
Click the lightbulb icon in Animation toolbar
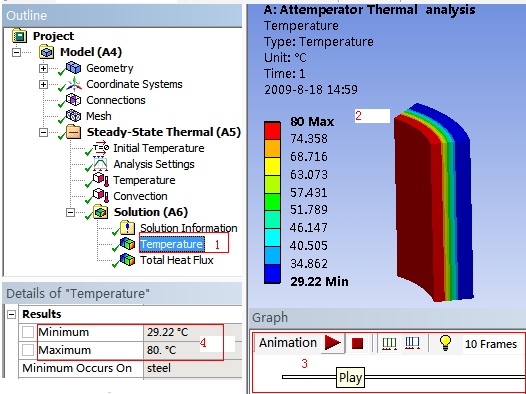click(x=445, y=343)
